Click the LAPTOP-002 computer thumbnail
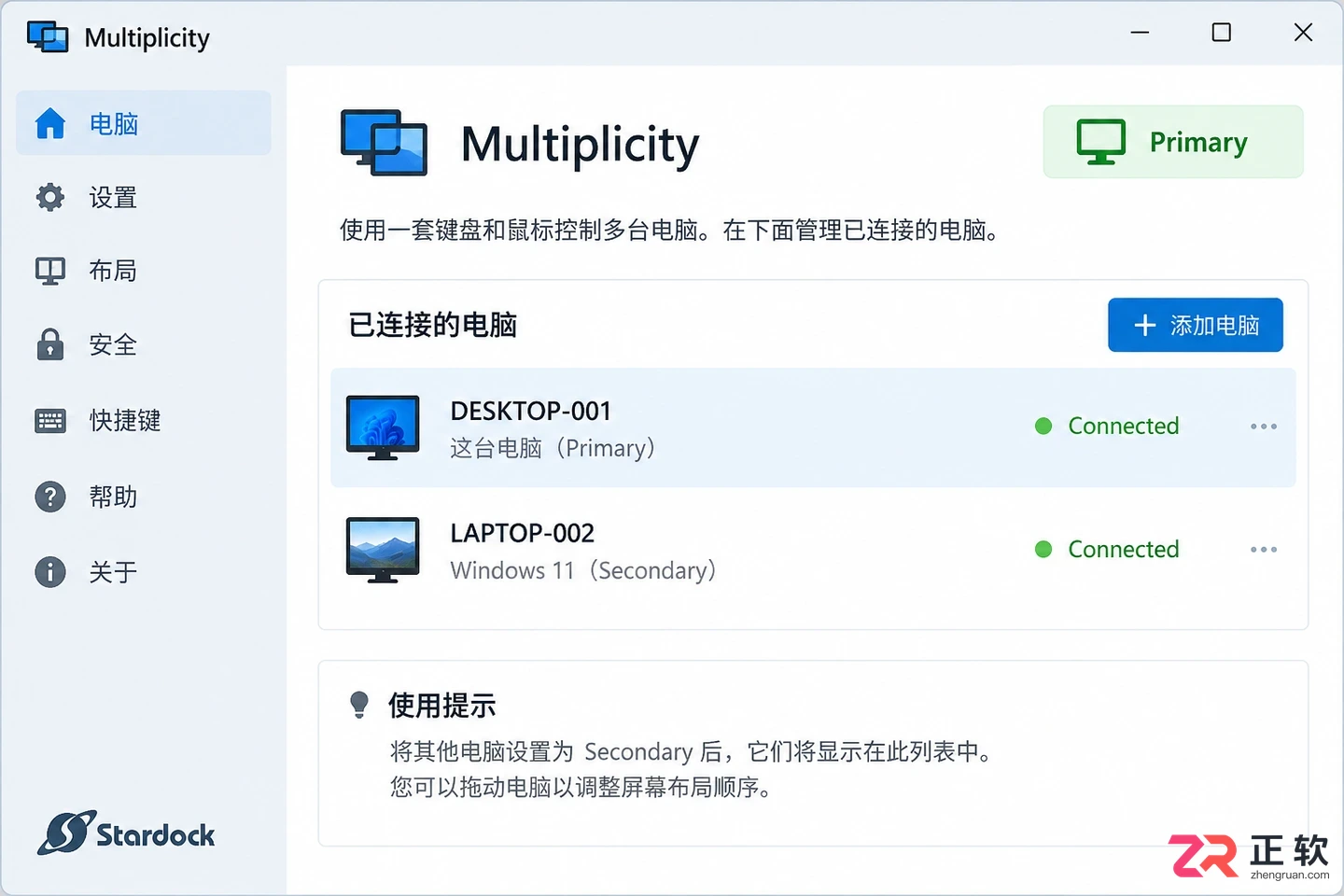Screen dimensions: 1344x896 pyautogui.click(x=383, y=550)
